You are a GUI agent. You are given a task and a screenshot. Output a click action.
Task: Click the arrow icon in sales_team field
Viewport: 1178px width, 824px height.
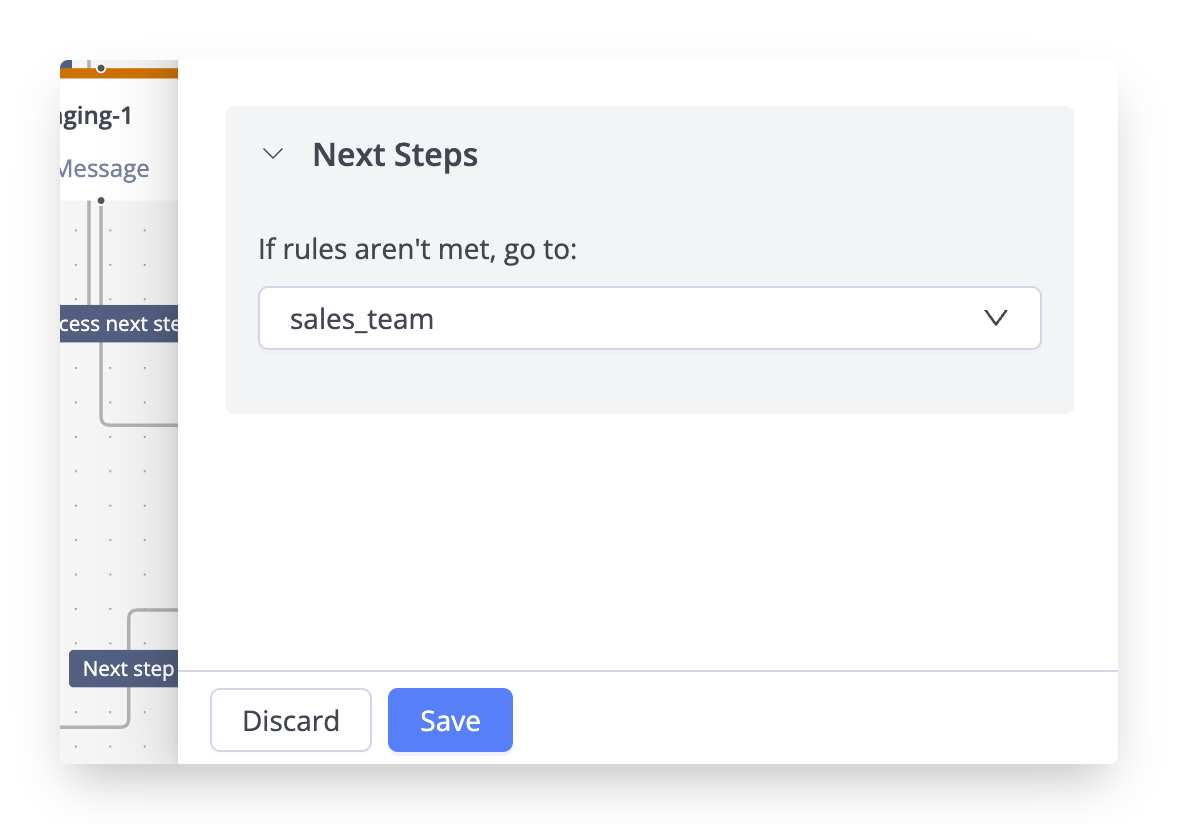click(x=995, y=319)
